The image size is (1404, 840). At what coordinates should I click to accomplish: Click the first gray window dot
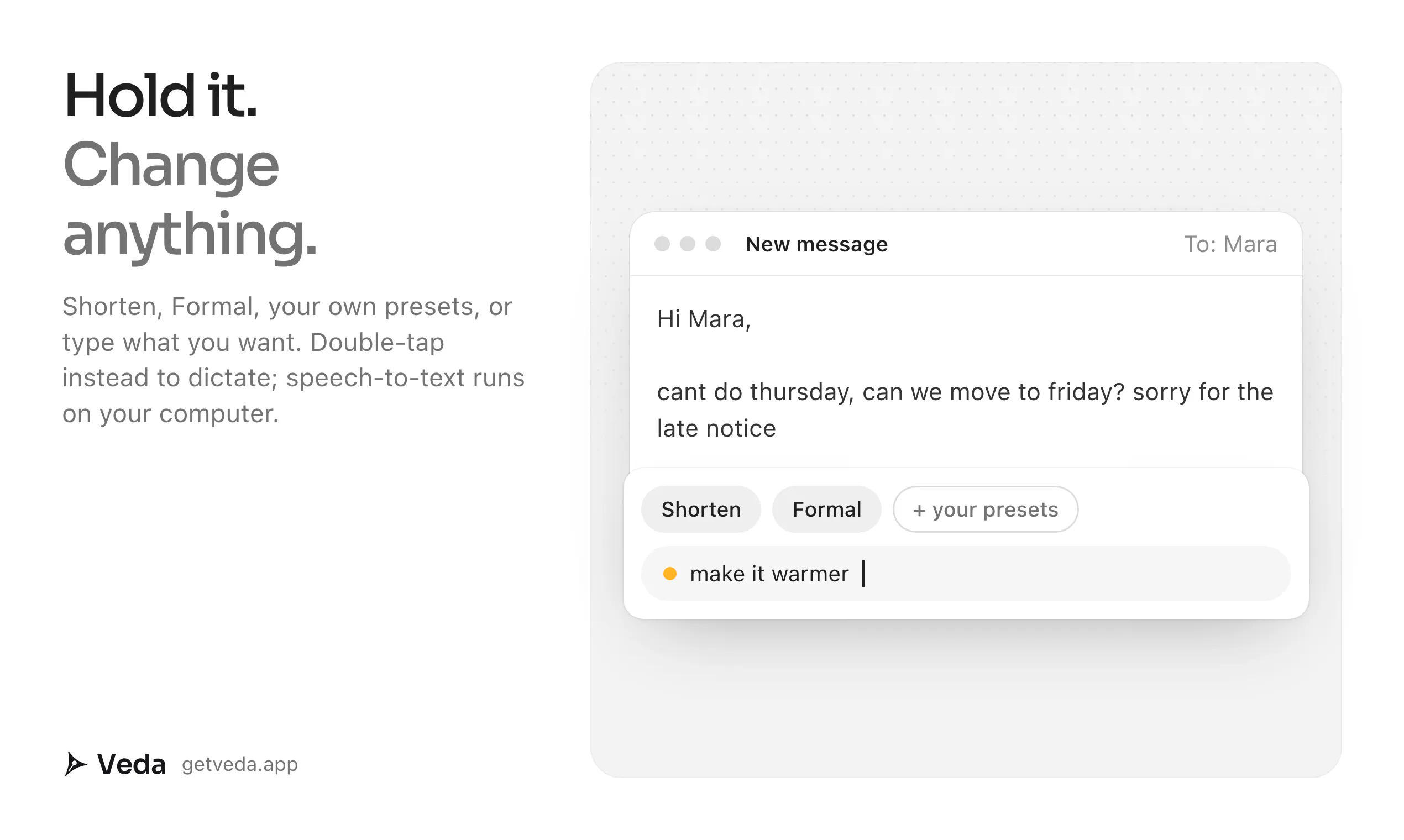(x=662, y=244)
